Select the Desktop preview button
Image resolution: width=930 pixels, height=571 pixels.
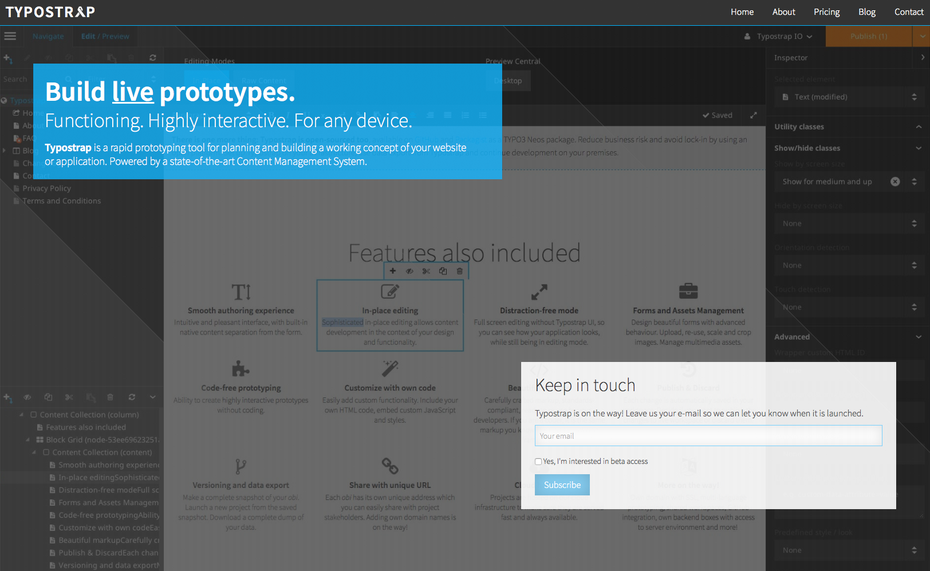click(x=509, y=81)
